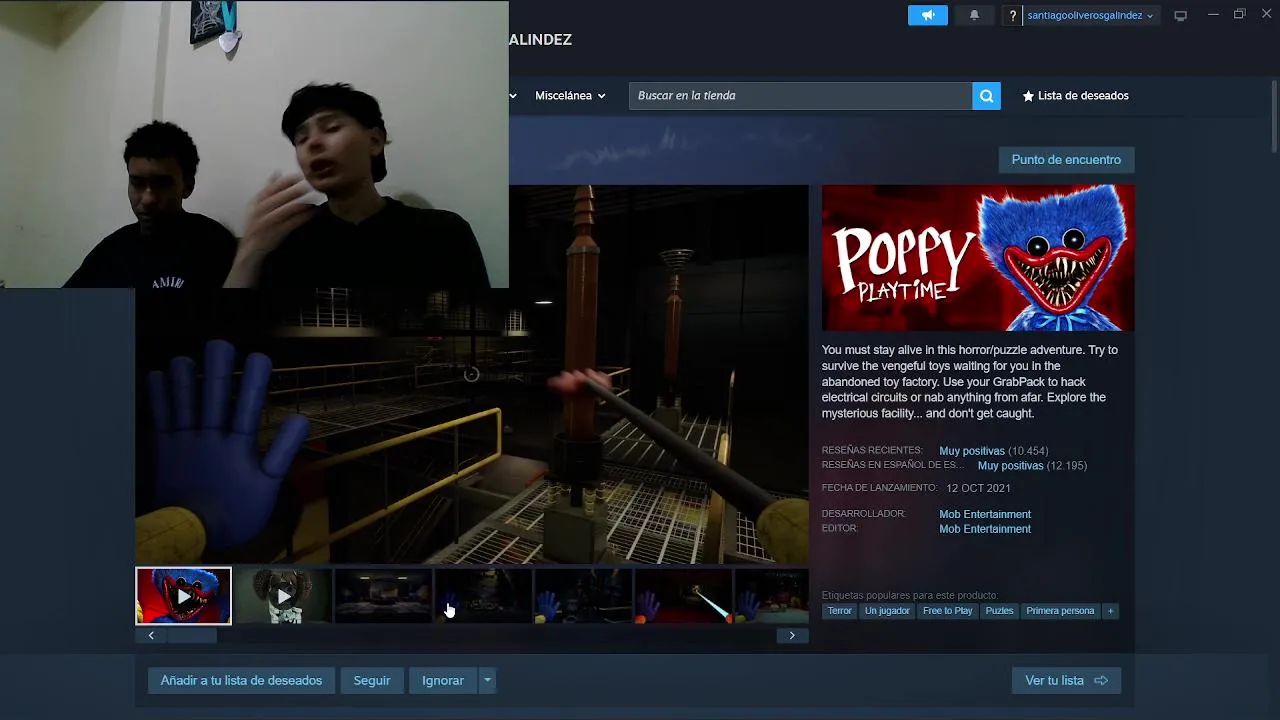Click the Poppy Playtime header banner image
1280x720 pixels.
[978, 257]
